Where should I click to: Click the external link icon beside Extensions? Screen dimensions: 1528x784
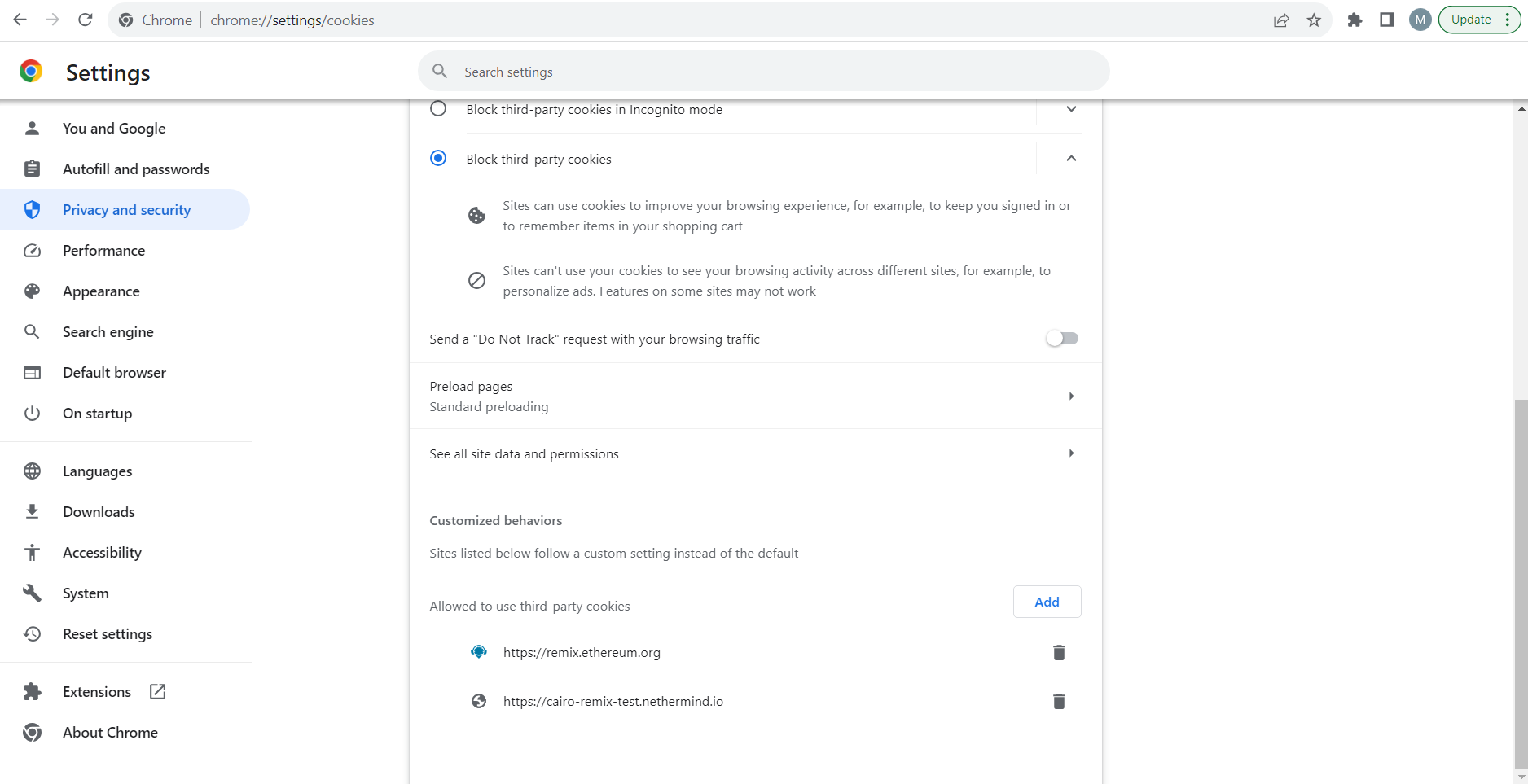pos(158,691)
